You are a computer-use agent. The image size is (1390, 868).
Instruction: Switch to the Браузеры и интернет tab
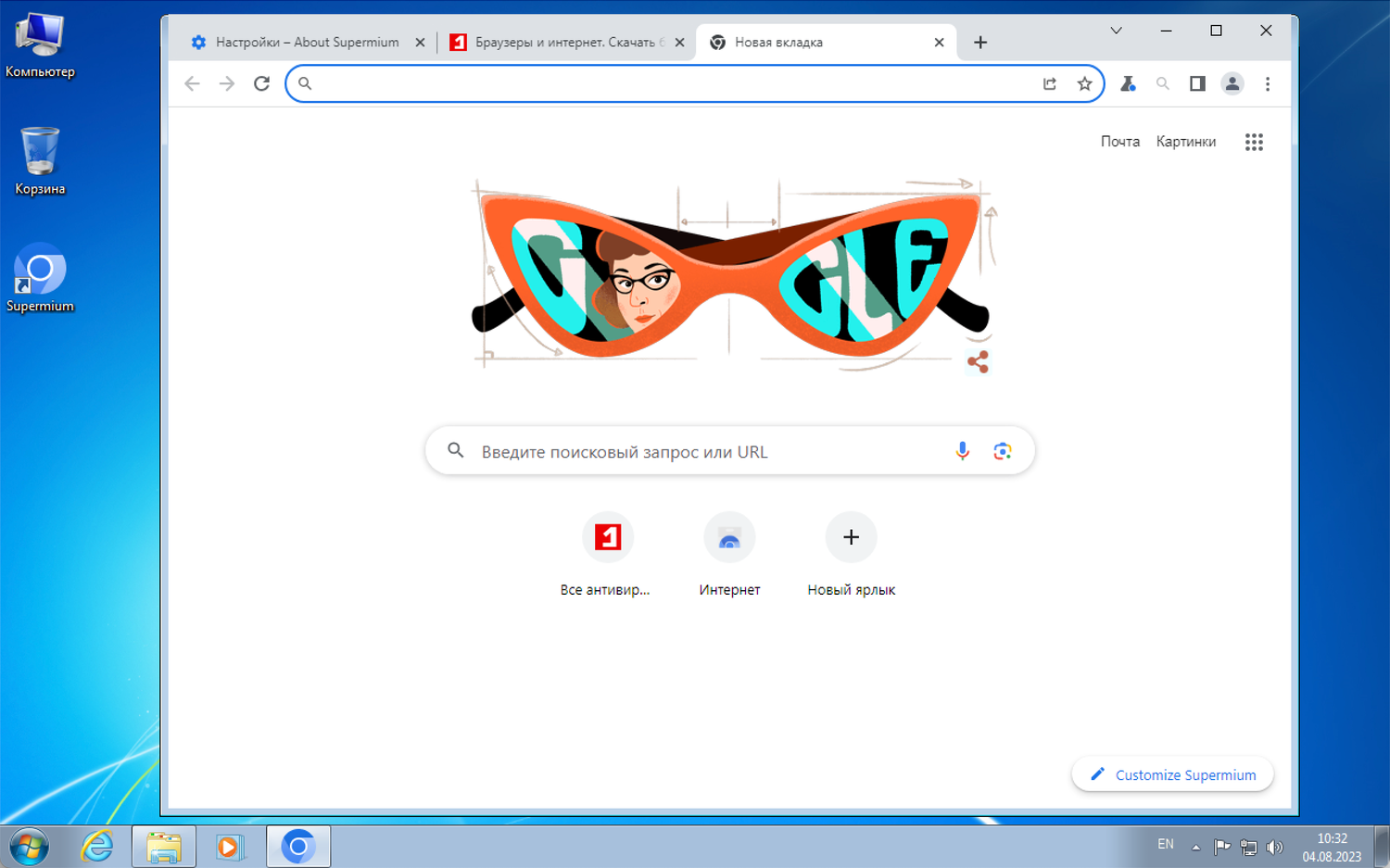[x=565, y=43]
